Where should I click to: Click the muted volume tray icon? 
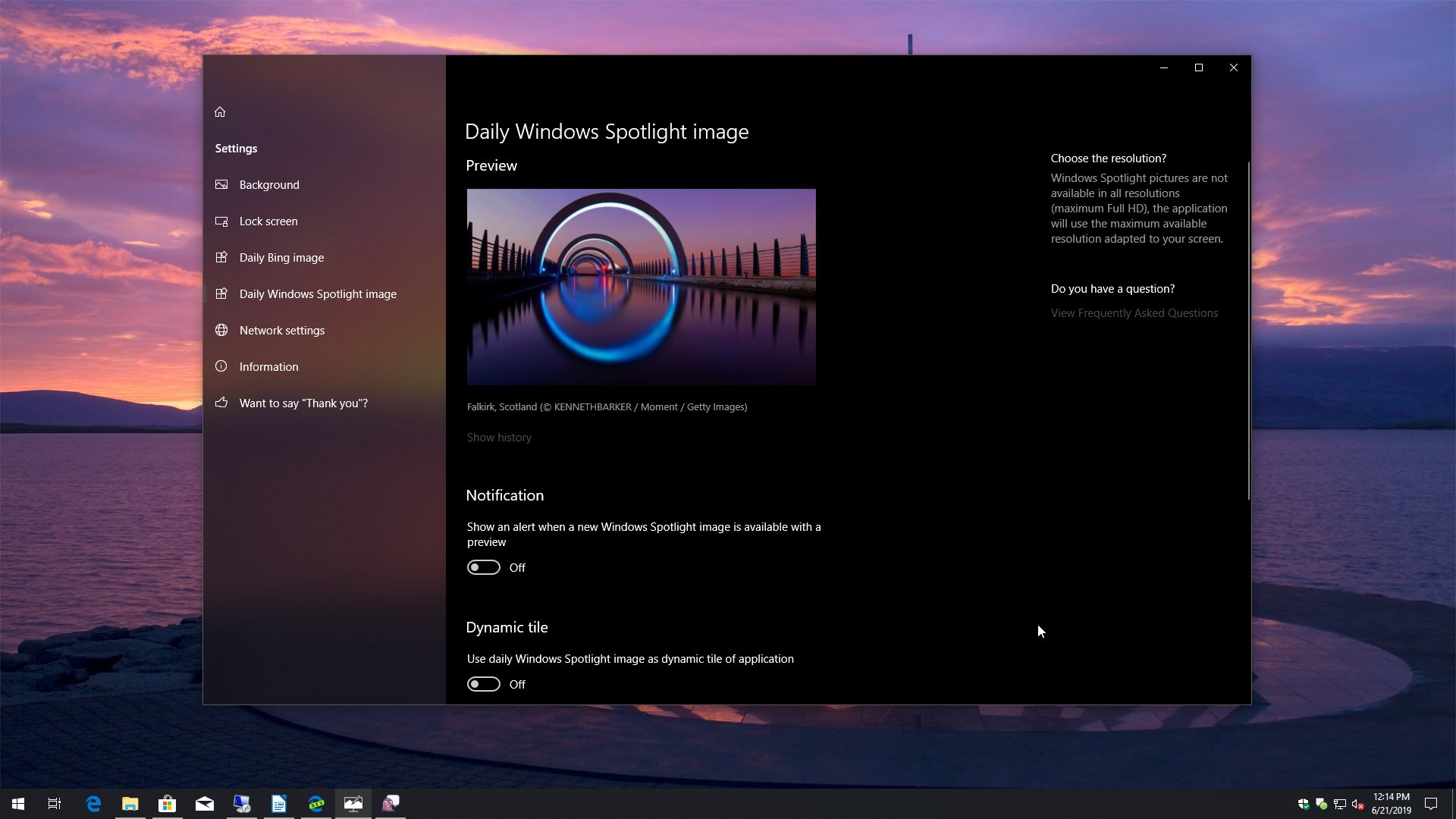pyautogui.click(x=1358, y=804)
